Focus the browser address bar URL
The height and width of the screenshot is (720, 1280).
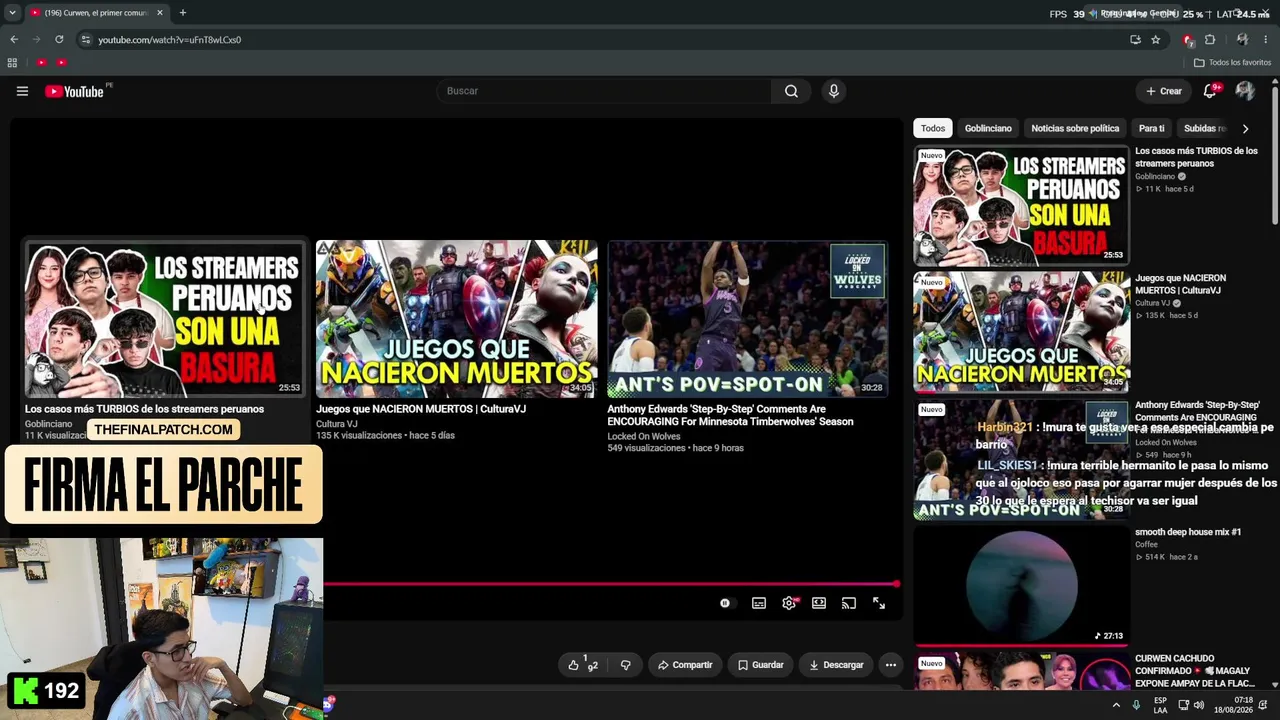pos(169,40)
